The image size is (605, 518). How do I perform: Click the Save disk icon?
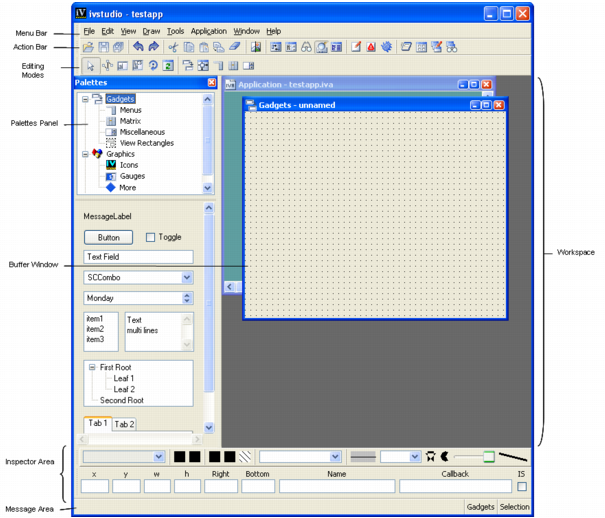coord(104,47)
